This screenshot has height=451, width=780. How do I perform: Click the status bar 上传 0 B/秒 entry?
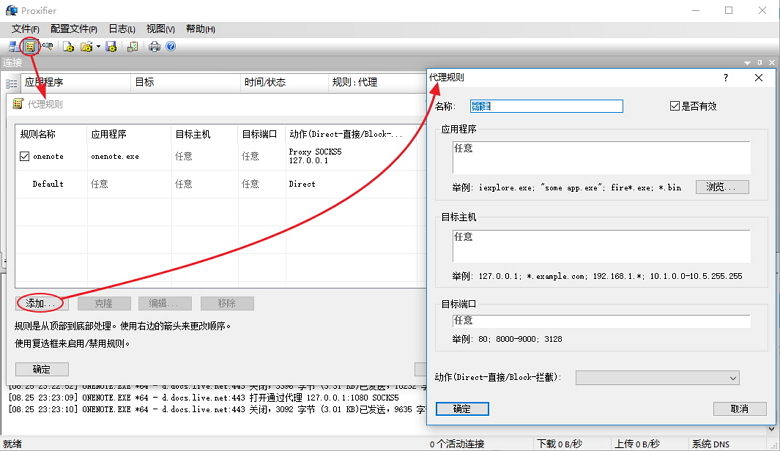637,444
